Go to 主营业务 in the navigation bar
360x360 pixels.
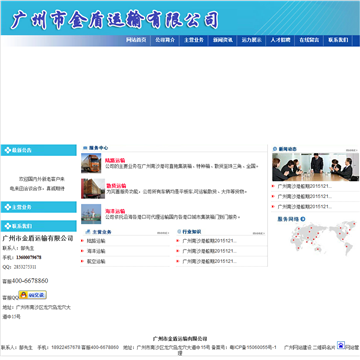[x=194, y=40]
